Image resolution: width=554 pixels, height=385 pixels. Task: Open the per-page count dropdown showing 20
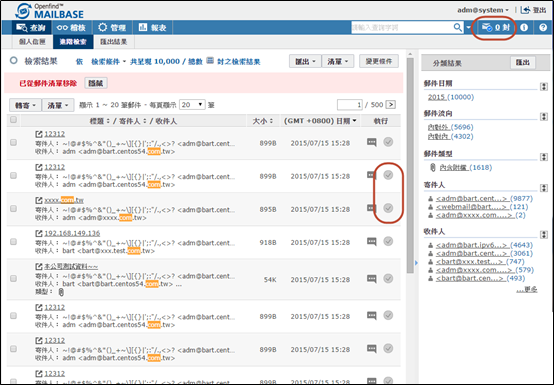pos(192,105)
